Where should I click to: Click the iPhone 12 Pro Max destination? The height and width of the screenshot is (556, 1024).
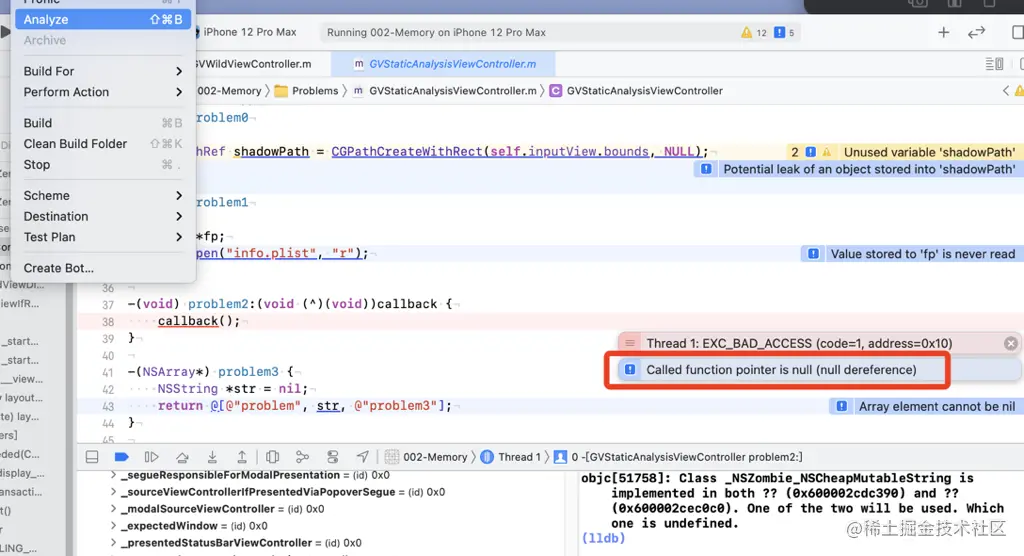pos(249,32)
